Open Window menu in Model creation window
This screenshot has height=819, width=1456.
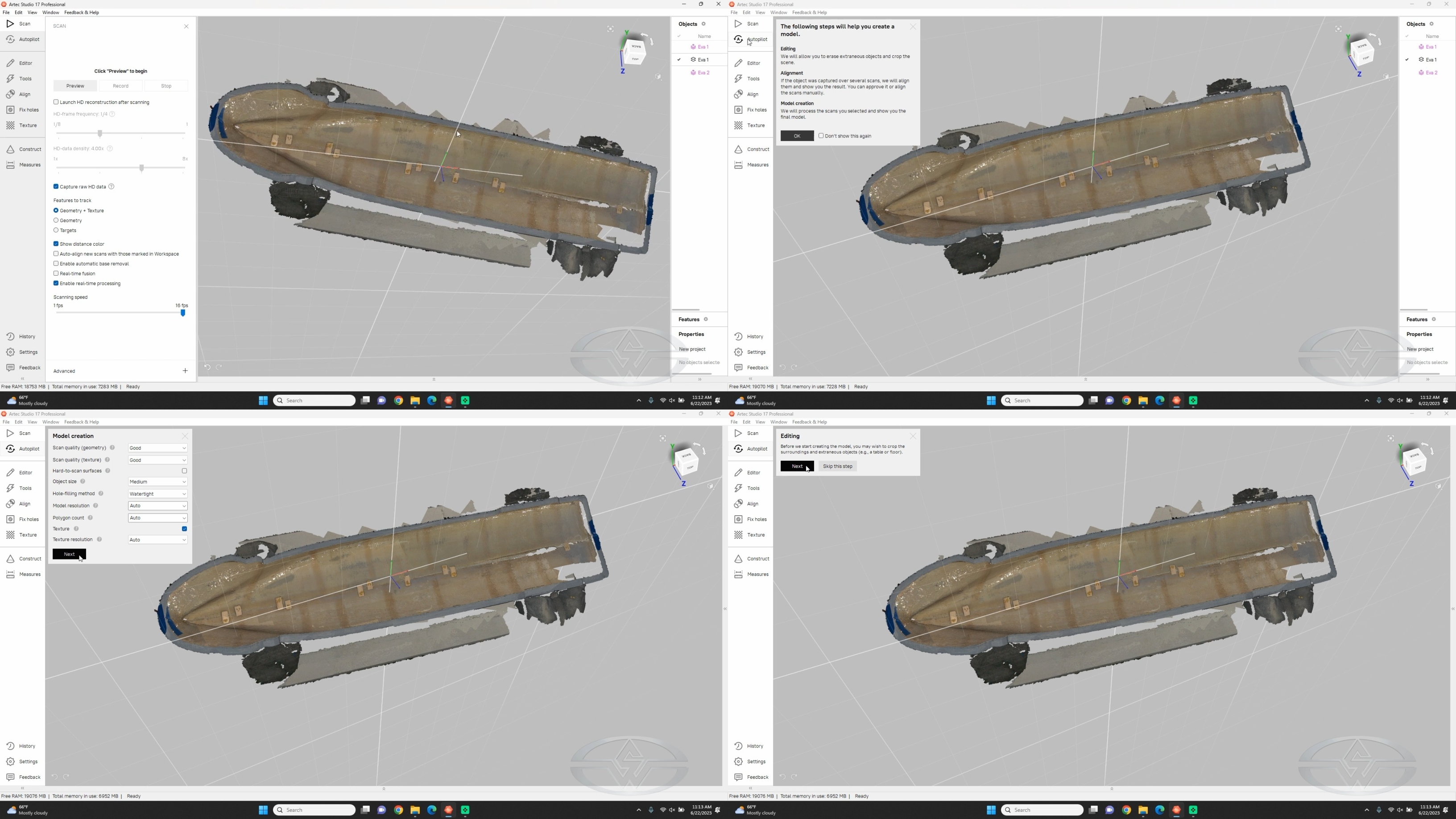(x=50, y=422)
